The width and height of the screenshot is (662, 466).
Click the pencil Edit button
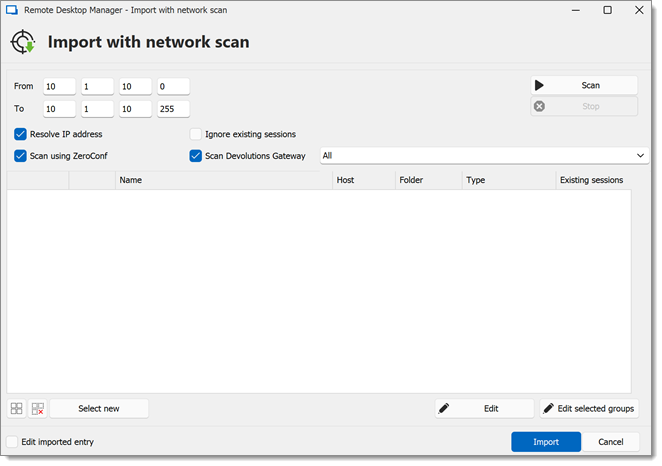(484, 409)
